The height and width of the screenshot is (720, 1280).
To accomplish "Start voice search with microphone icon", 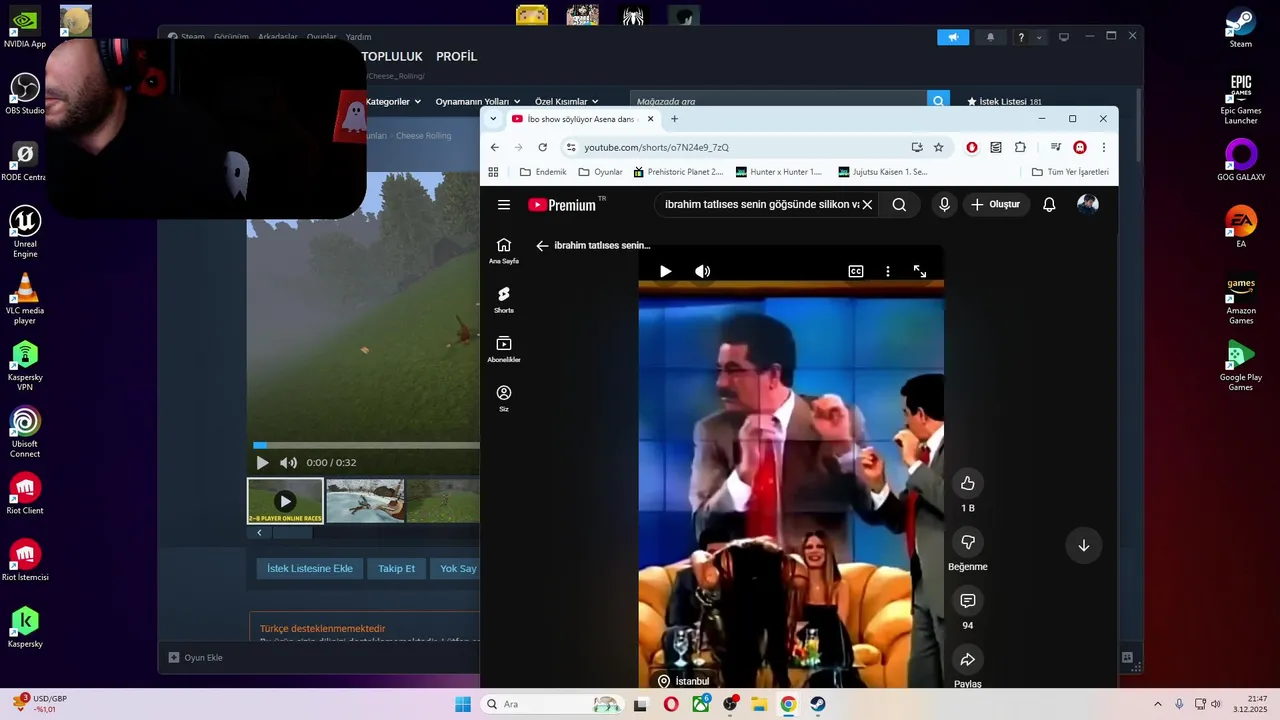I will point(944,205).
